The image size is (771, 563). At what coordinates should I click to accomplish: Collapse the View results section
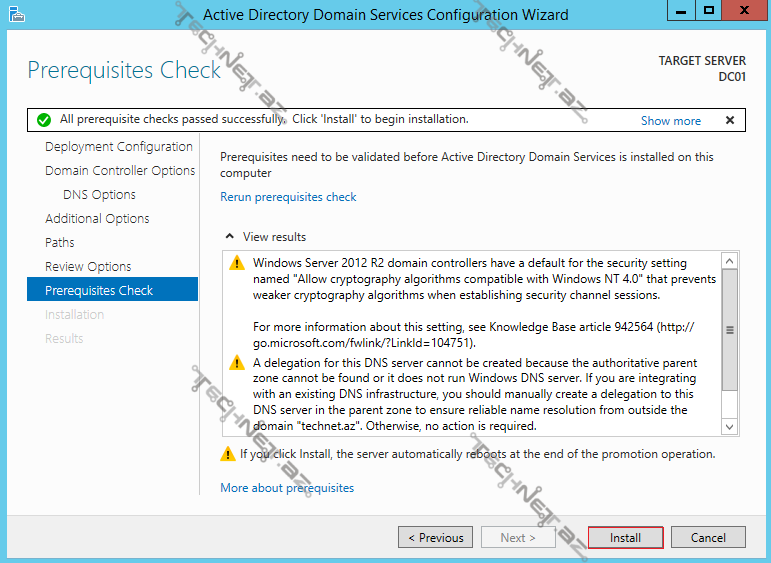point(231,237)
